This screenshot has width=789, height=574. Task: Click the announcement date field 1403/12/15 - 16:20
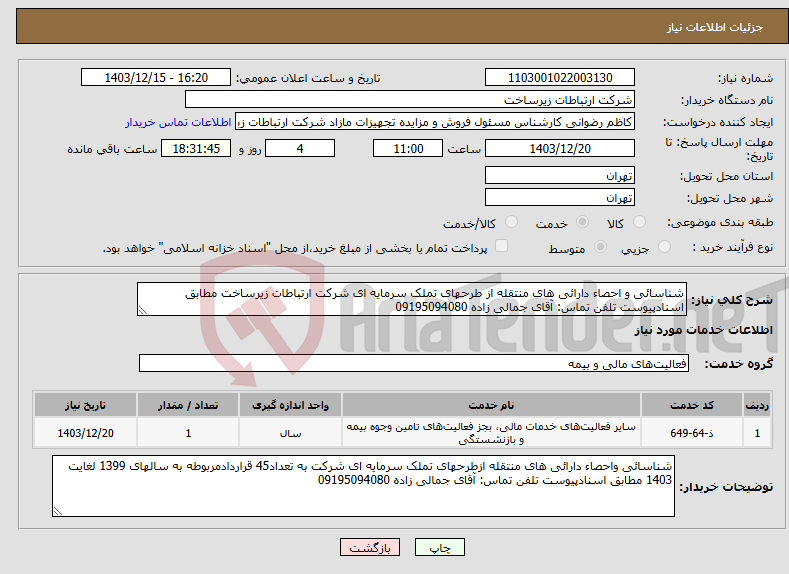tap(156, 77)
